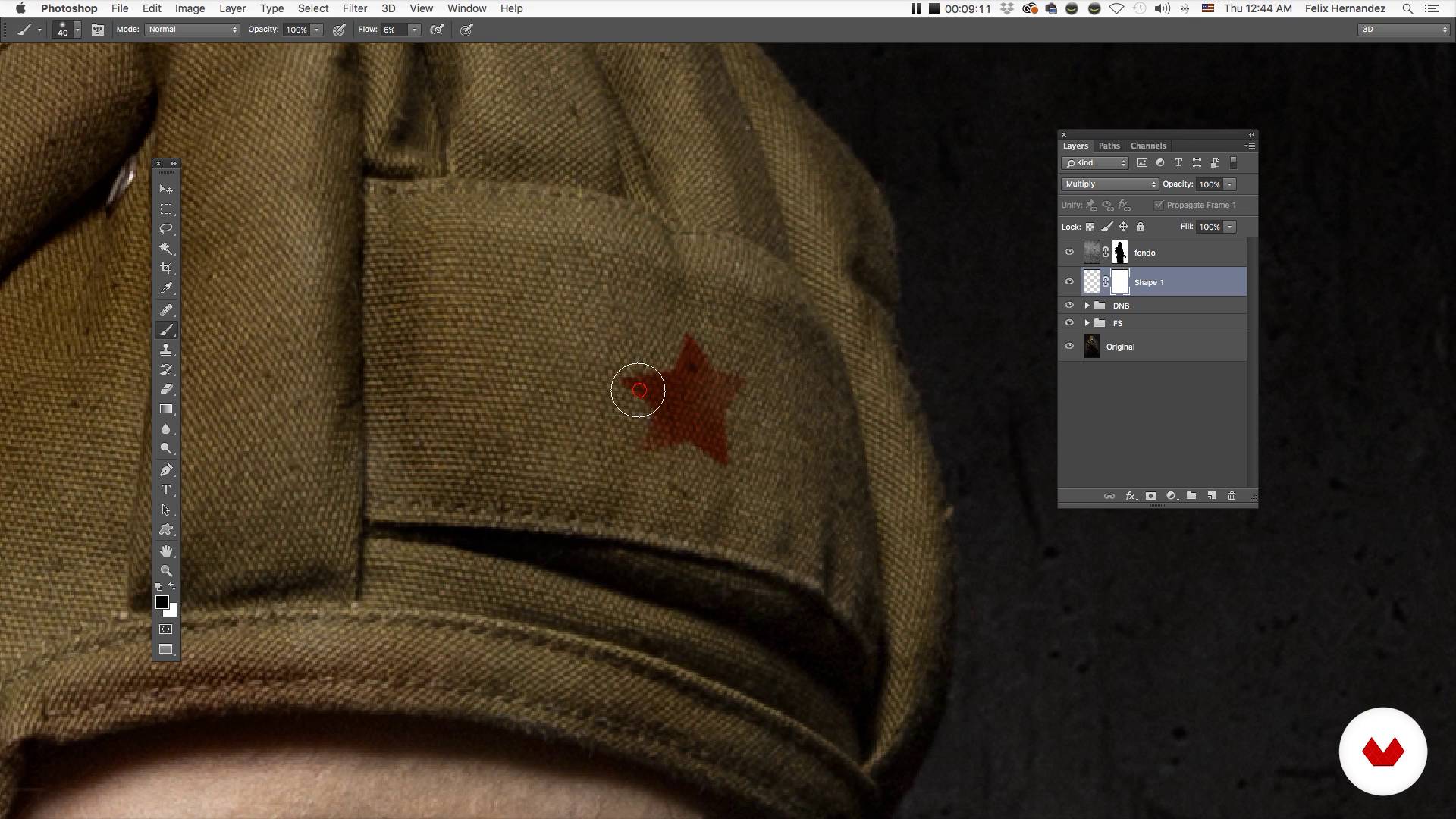Add a layer mask
The image size is (1456, 819).
1150,496
